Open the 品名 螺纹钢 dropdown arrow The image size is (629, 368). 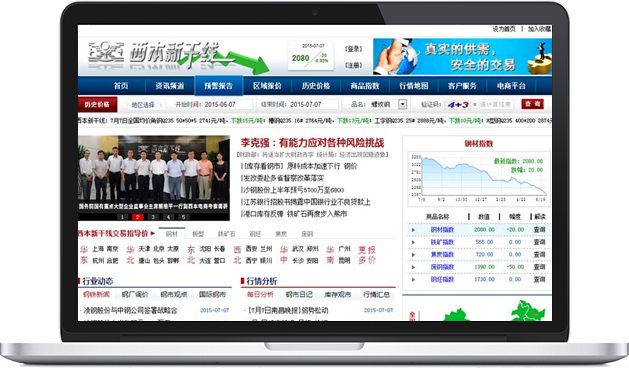click(x=402, y=104)
